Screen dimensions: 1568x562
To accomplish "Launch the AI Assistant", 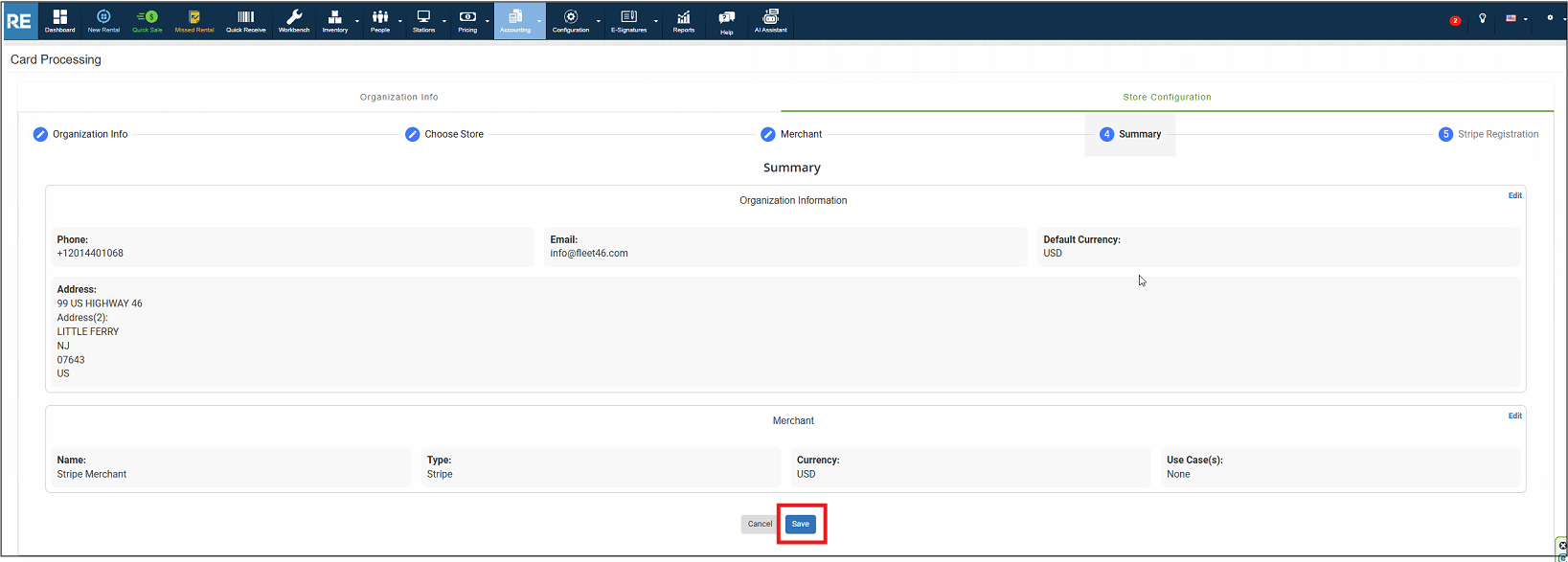I will (x=770, y=20).
